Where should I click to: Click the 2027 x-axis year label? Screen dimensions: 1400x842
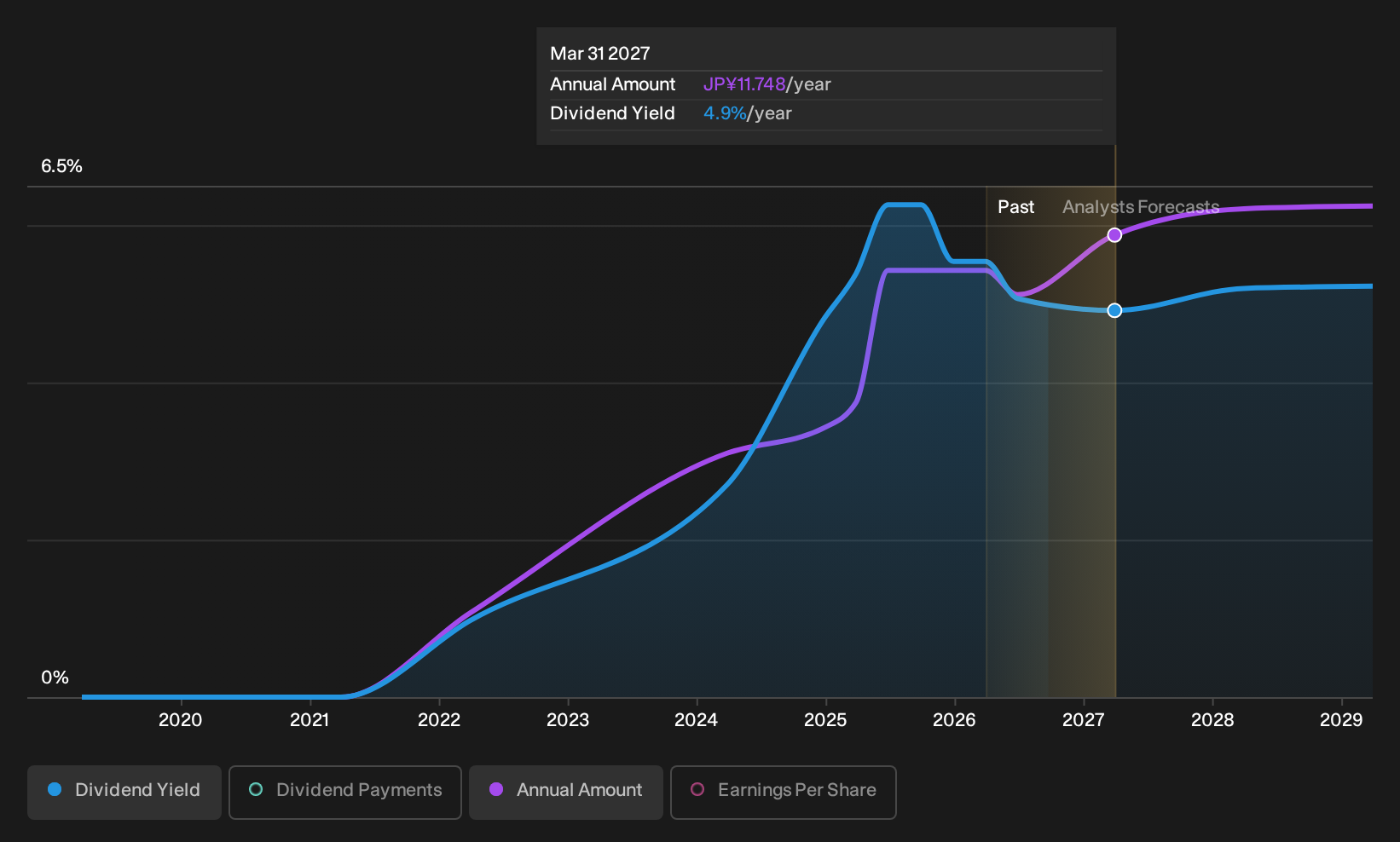click(1083, 720)
